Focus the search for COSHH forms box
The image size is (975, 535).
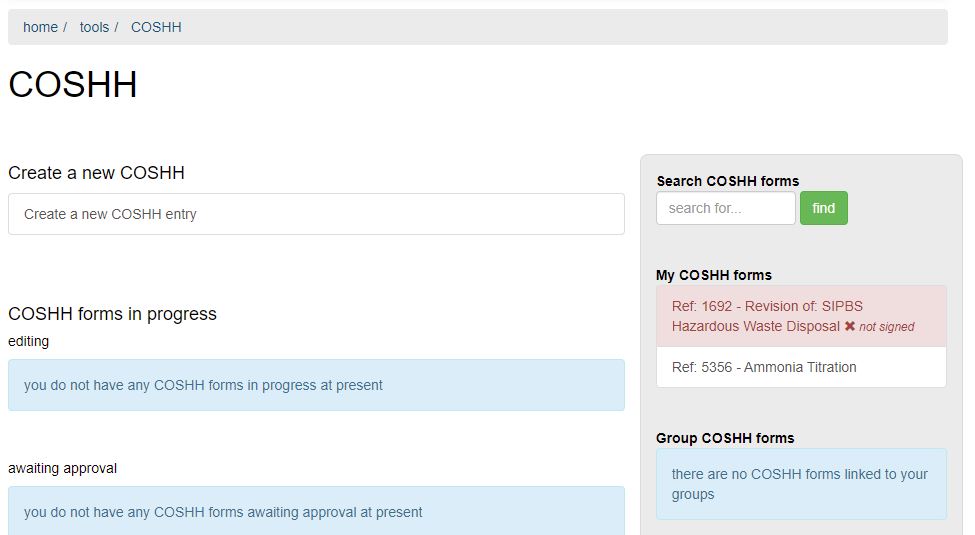[x=725, y=208]
